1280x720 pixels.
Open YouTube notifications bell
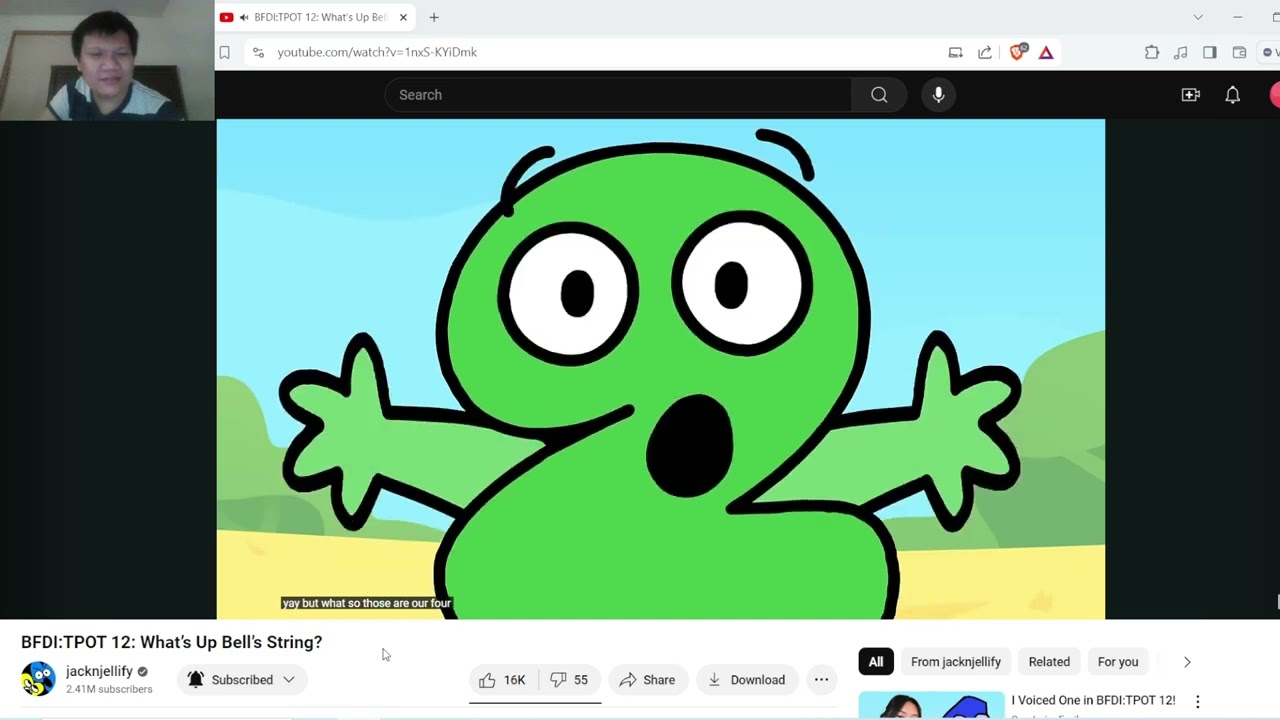pos(1233,95)
